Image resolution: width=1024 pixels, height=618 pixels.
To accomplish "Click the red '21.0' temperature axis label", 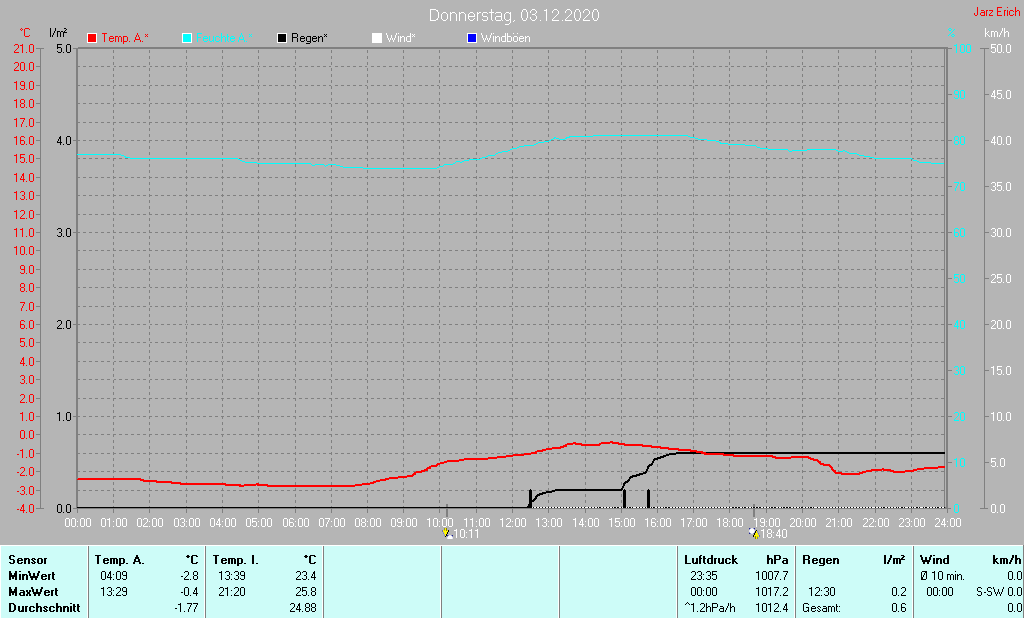I will (x=24, y=48).
